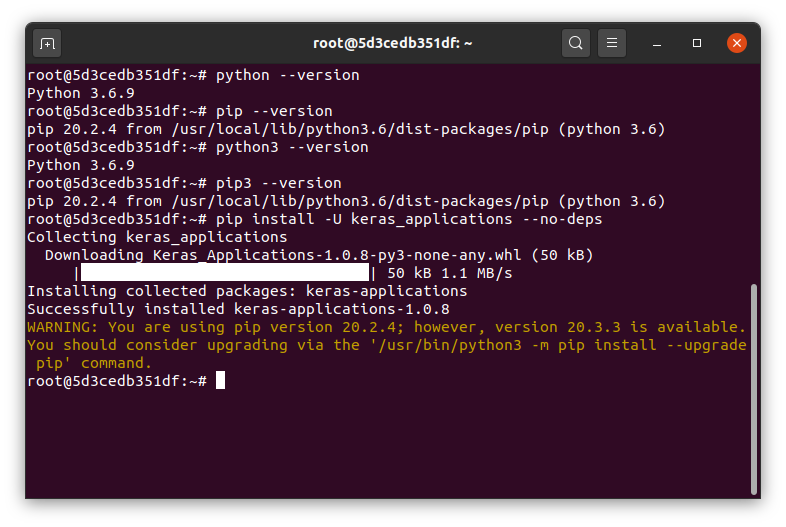
Task: Maximize the terminal window
Action: [x=697, y=43]
